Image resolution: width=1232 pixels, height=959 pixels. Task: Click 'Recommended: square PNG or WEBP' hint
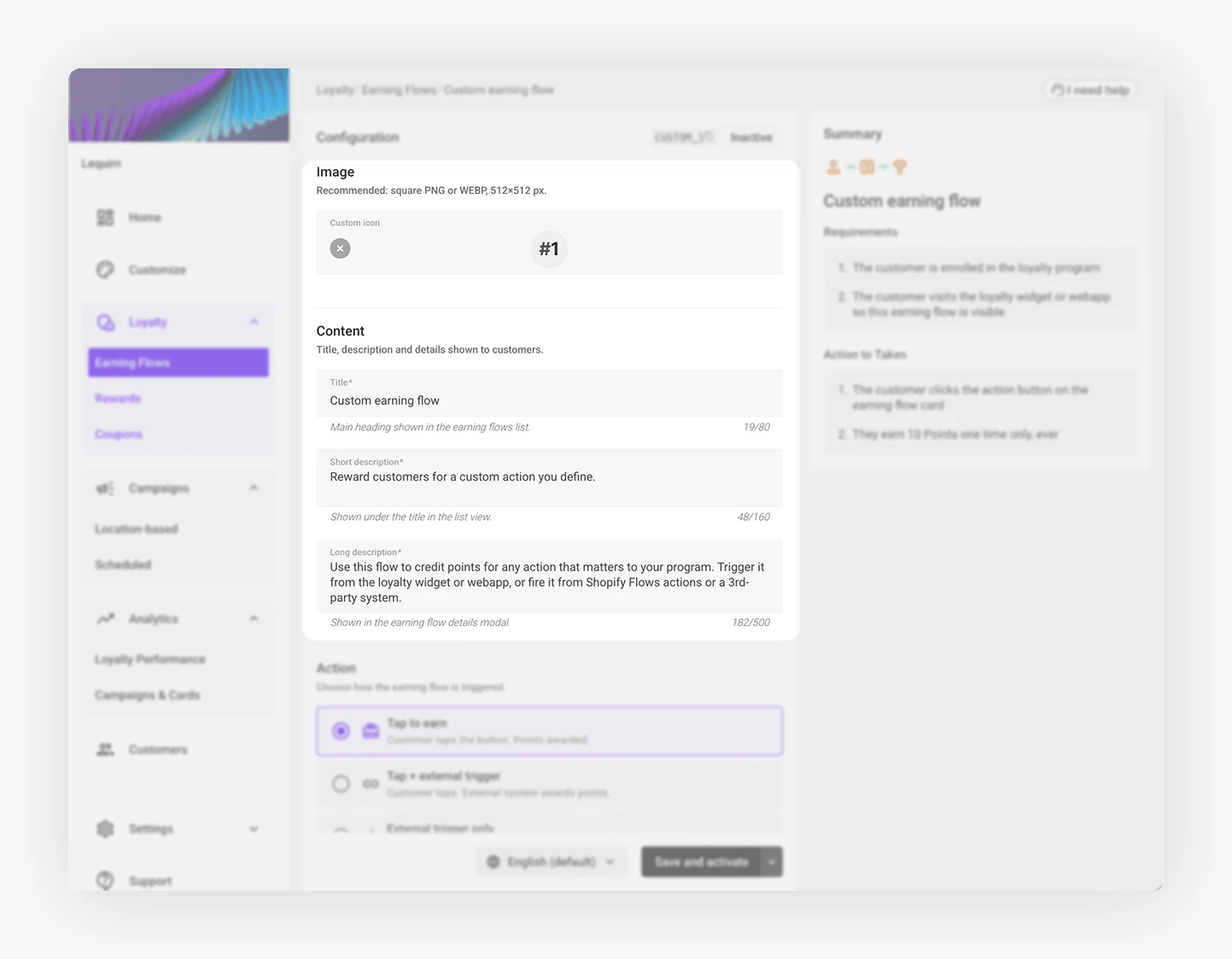(x=431, y=190)
